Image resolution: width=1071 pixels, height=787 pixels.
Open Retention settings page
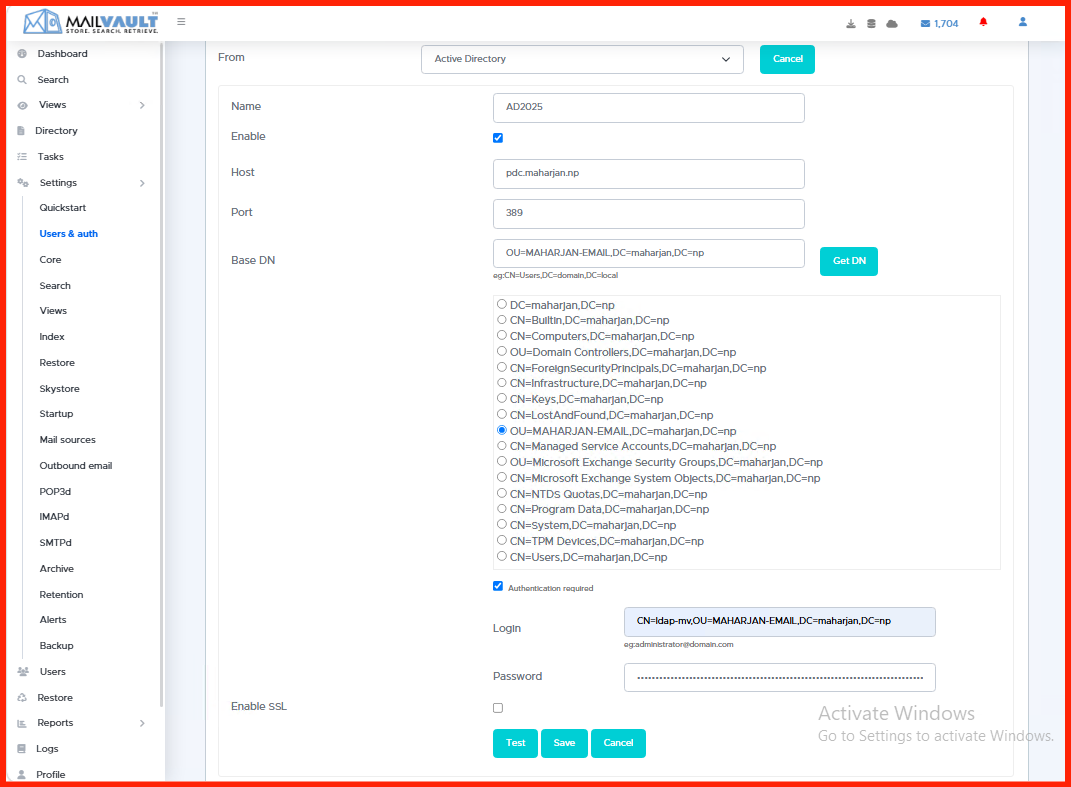61,594
